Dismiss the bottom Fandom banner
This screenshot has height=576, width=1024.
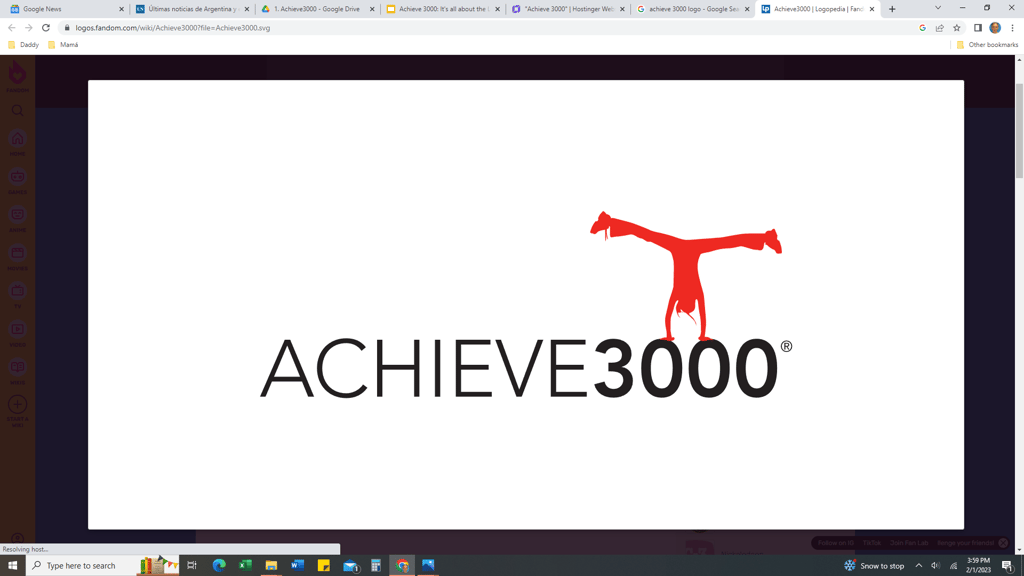(1003, 543)
